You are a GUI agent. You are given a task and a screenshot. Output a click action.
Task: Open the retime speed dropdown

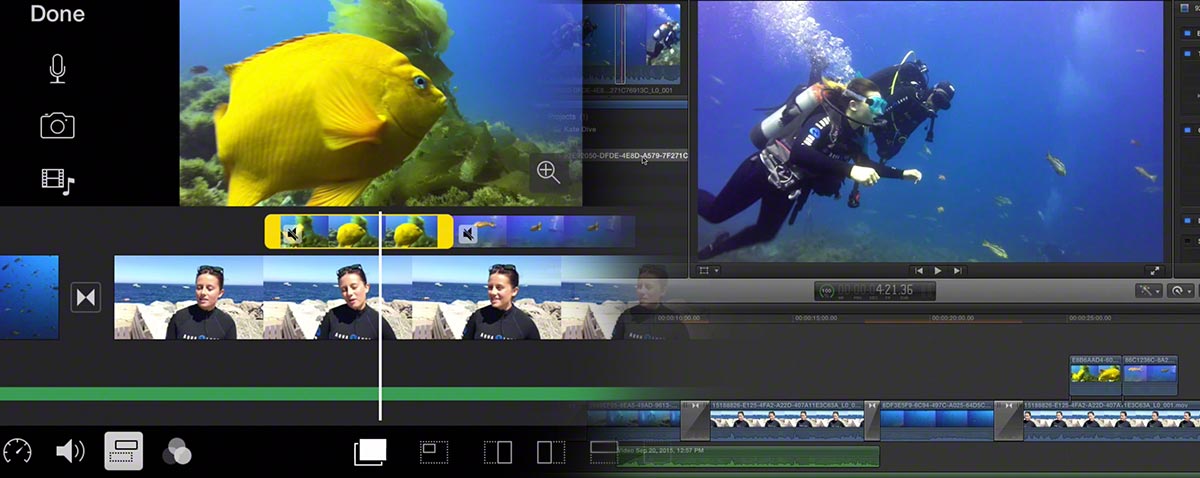(x=1181, y=290)
